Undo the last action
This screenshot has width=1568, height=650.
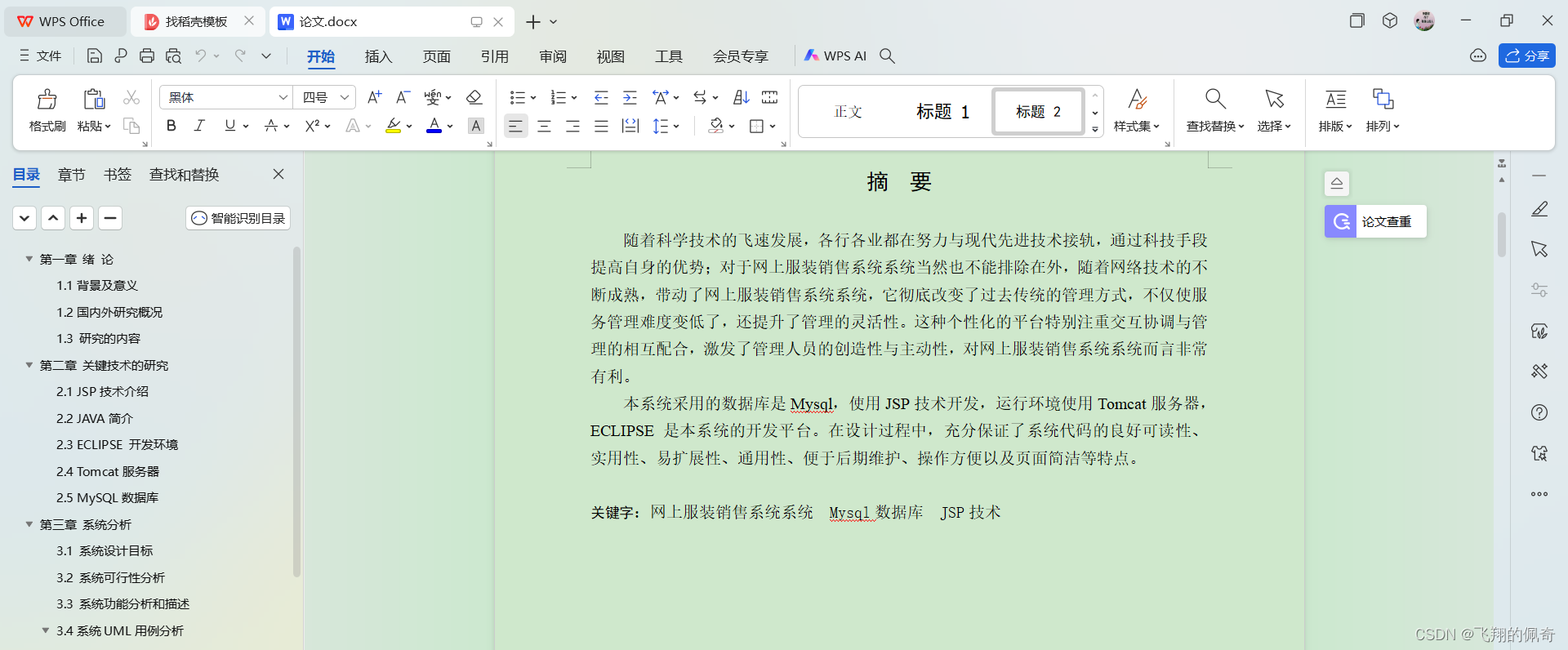[200, 56]
